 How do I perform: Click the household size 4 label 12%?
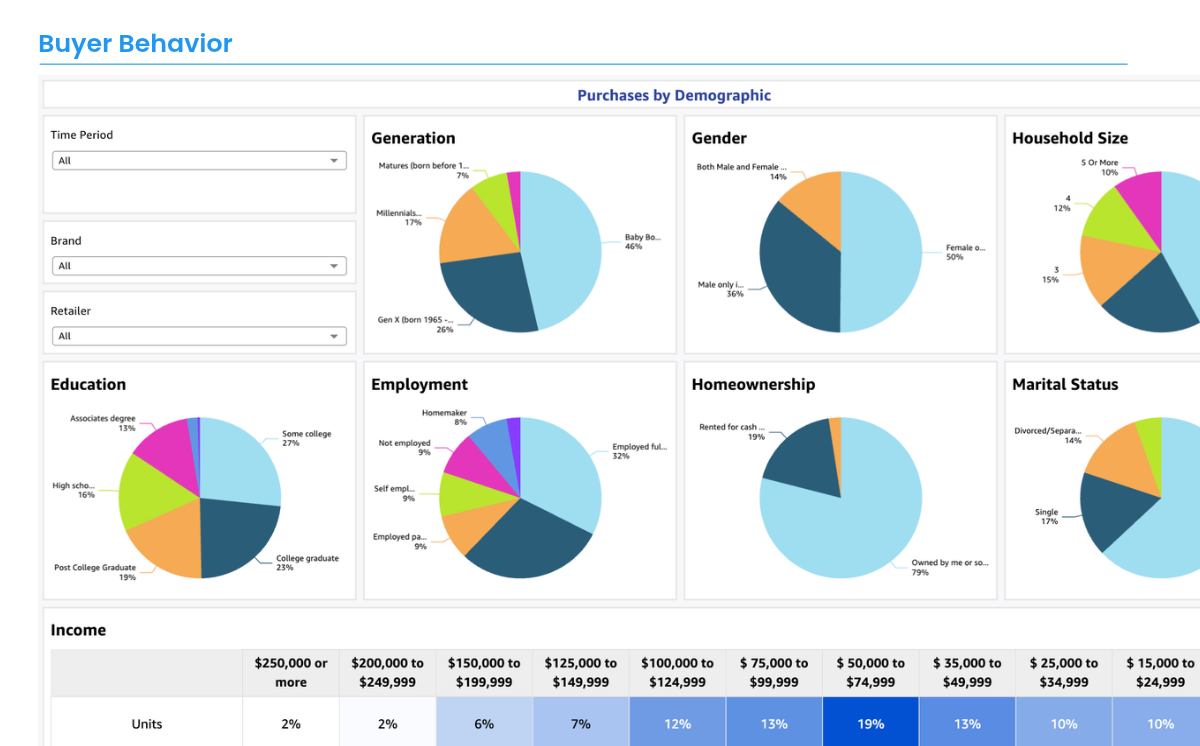1062,203
